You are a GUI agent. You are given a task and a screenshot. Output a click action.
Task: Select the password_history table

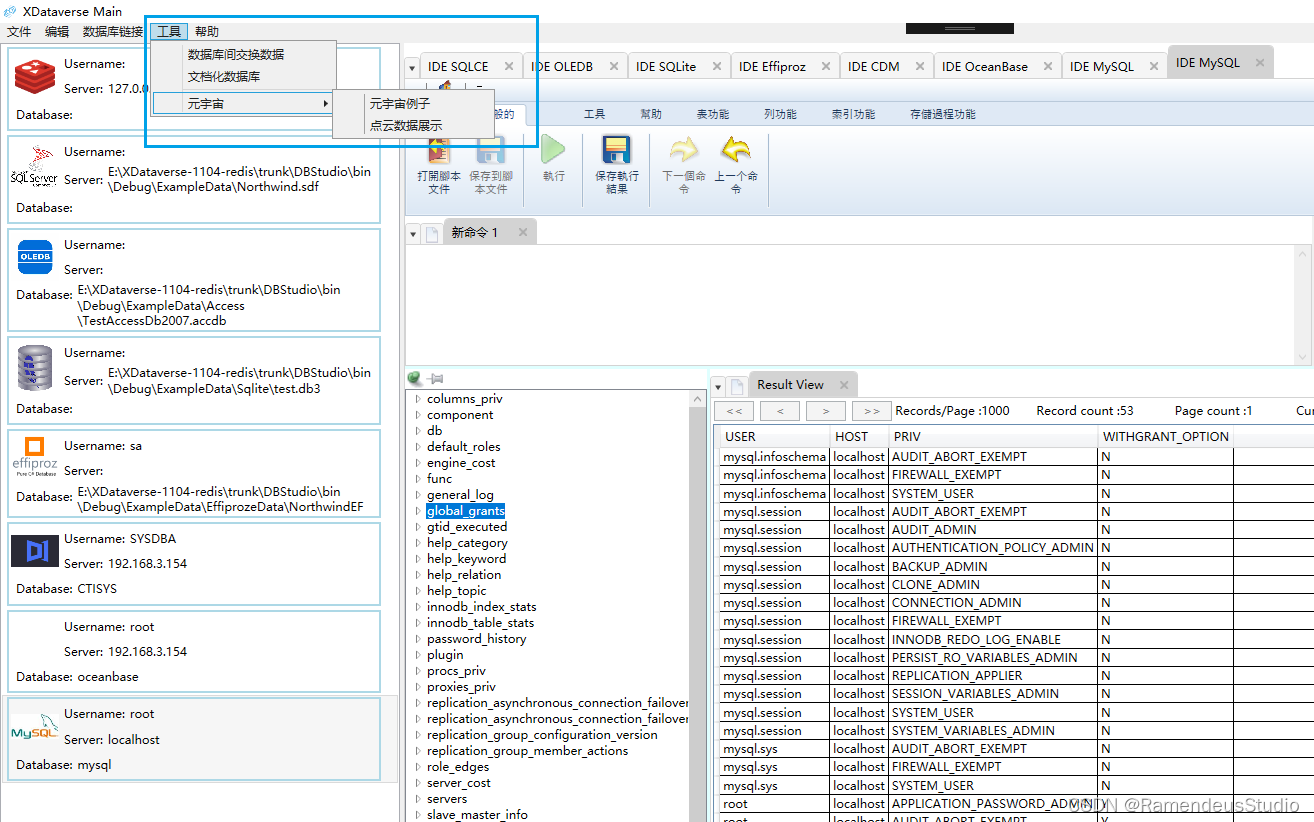[x=476, y=639]
